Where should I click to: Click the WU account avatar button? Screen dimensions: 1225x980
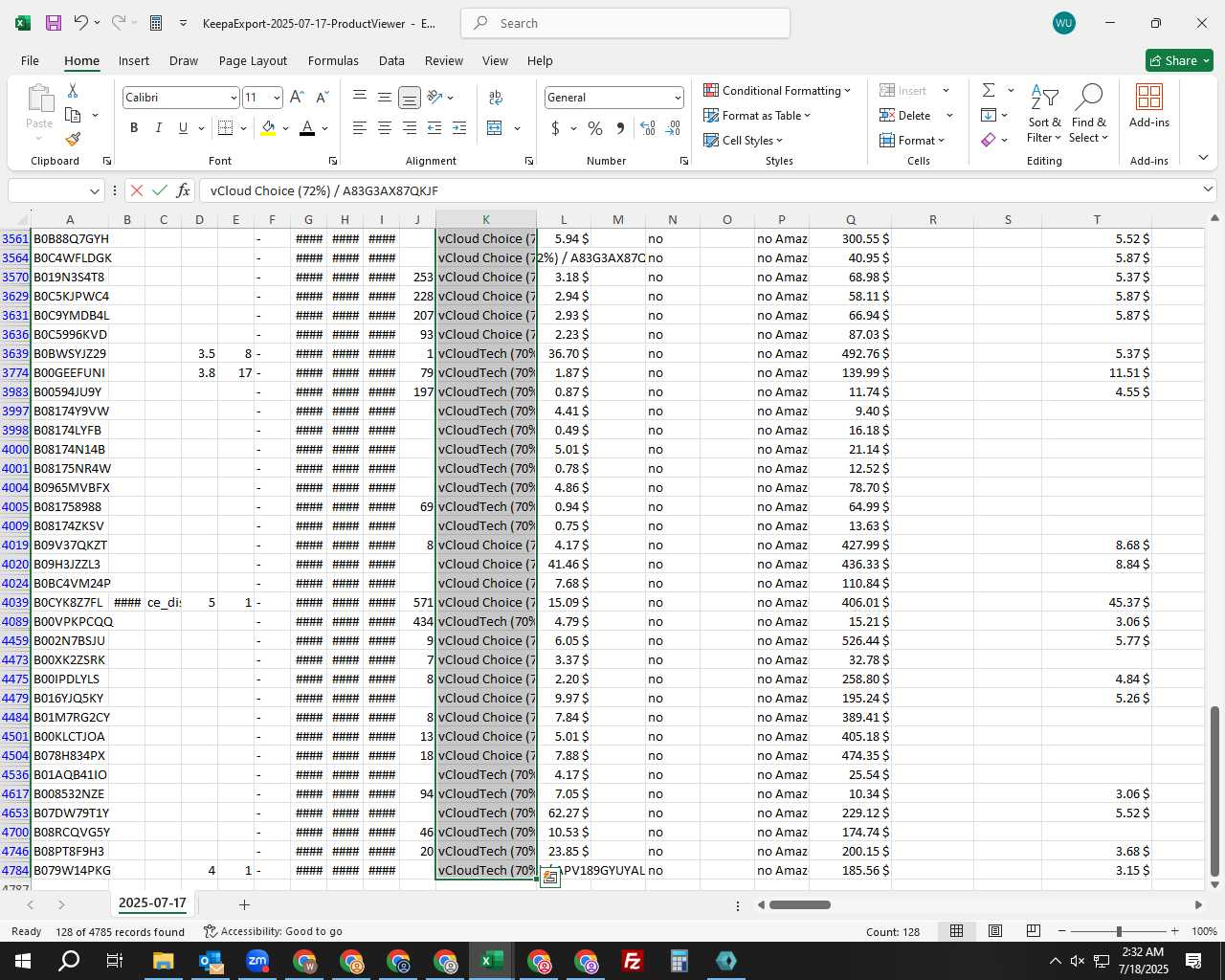click(x=1063, y=23)
